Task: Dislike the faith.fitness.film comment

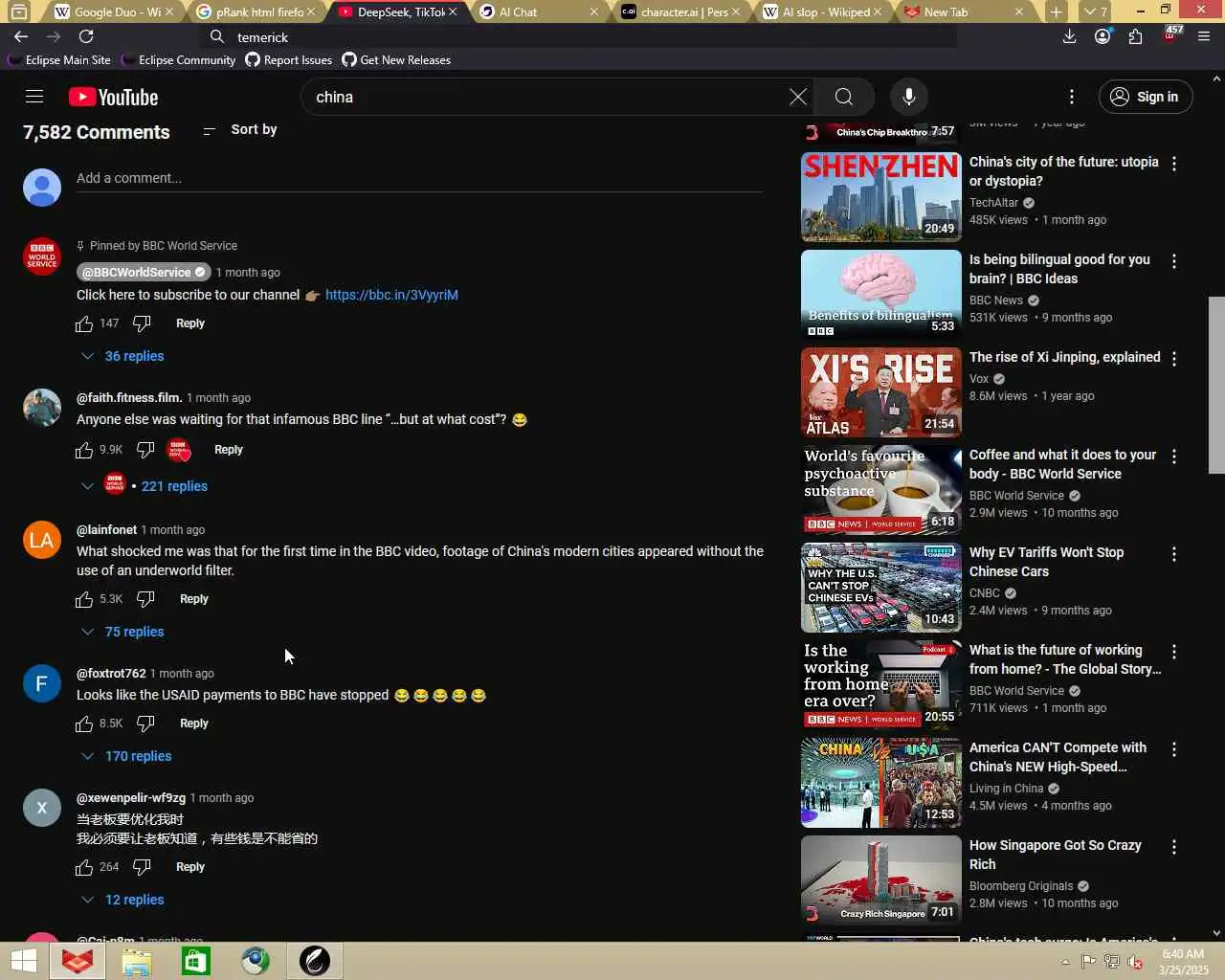Action: pos(145,450)
